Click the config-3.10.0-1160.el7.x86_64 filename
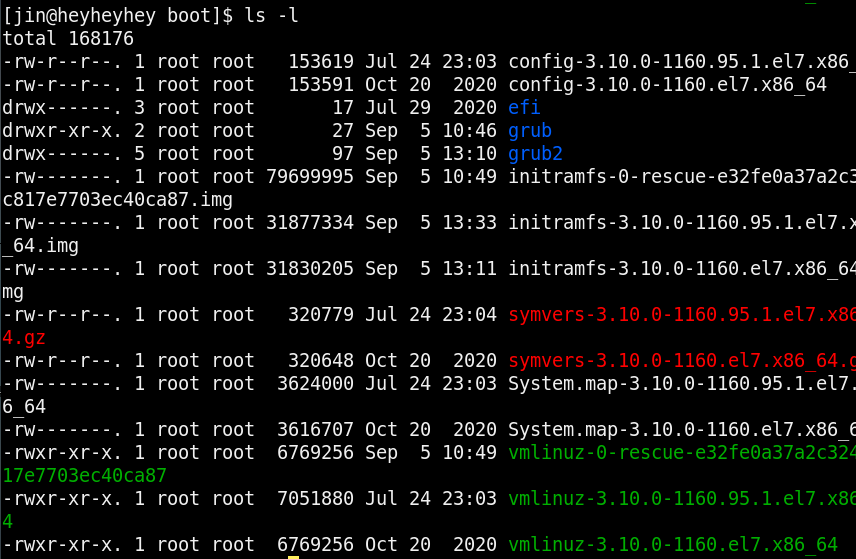856x559 pixels. pos(668,84)
